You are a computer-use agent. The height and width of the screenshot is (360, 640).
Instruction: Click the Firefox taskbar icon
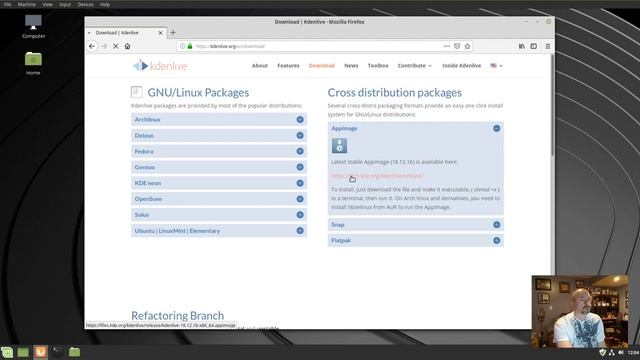pyautogui.click(x=40, y=352)
